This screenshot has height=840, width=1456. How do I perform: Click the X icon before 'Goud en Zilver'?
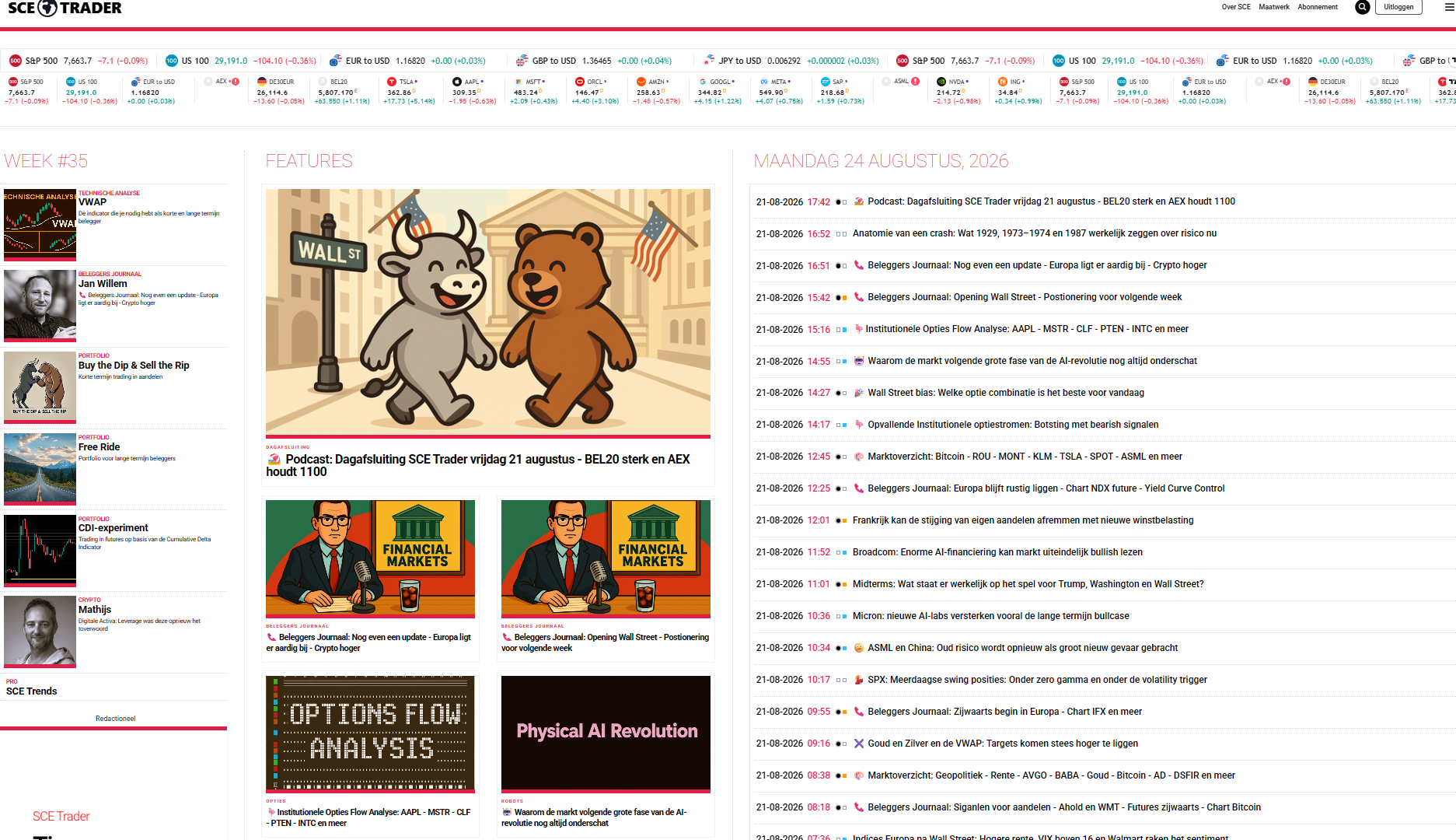point(859,744)
